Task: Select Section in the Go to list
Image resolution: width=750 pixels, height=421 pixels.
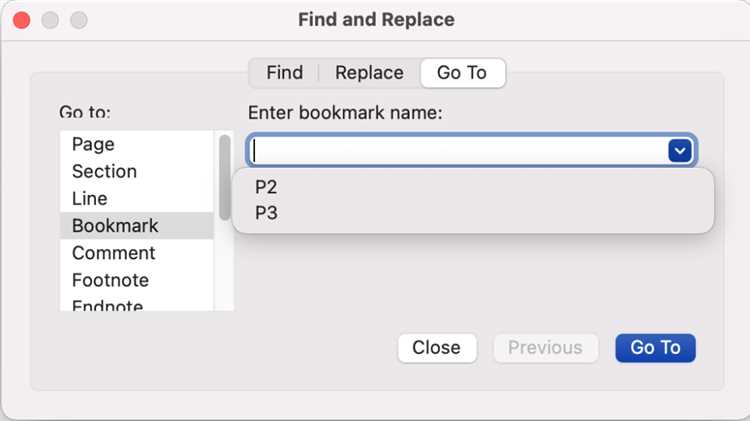Action: click(104, 172)
